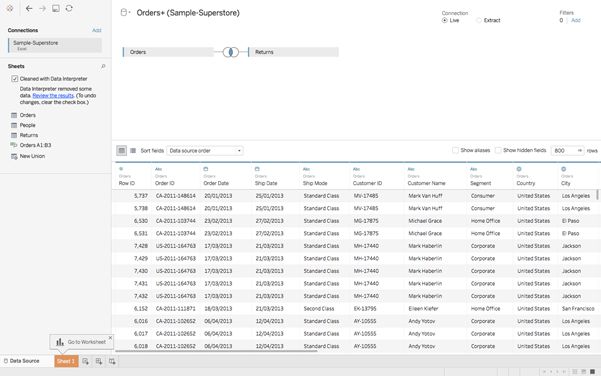Add a new filter via Add link
The image size is (601, 376).
pos(576,20)
